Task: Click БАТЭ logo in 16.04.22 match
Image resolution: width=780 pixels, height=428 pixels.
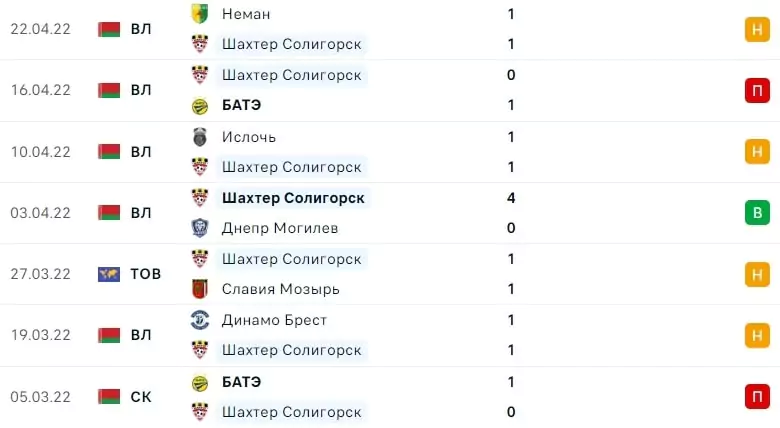Action: [x=200, y=106]
